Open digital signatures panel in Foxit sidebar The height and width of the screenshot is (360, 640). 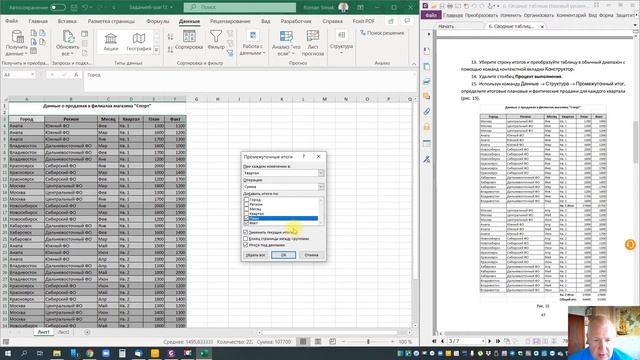click(427, 159)
